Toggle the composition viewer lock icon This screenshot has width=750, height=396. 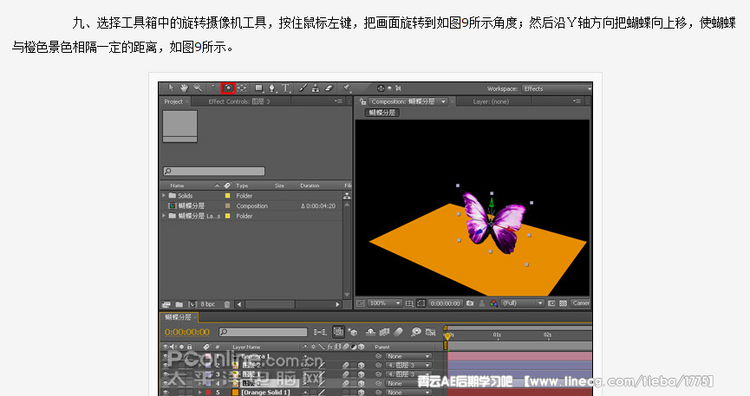pos(363,101)
